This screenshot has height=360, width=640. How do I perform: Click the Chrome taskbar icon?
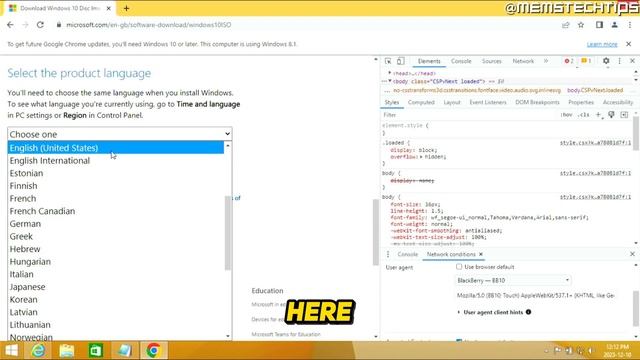tap(154, 351)
